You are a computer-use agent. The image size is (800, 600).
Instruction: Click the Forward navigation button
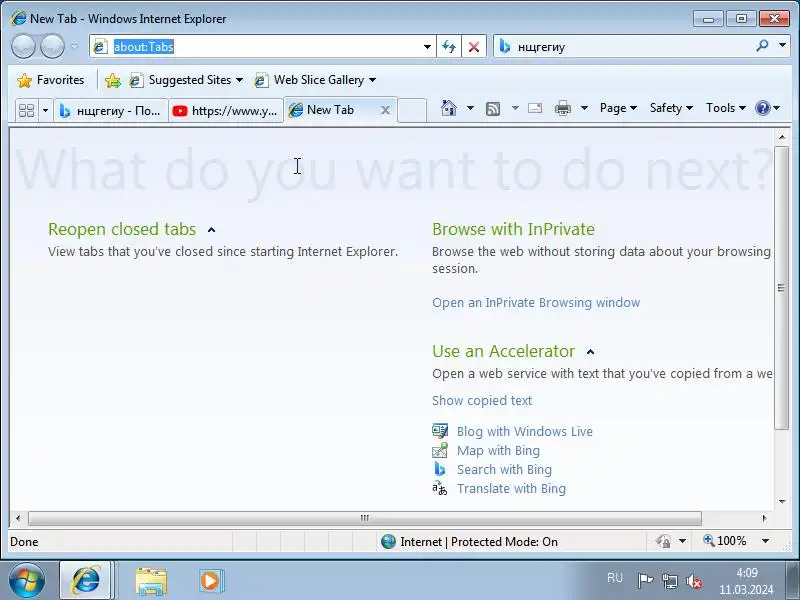pyautogui.click(x=52, y=47)
